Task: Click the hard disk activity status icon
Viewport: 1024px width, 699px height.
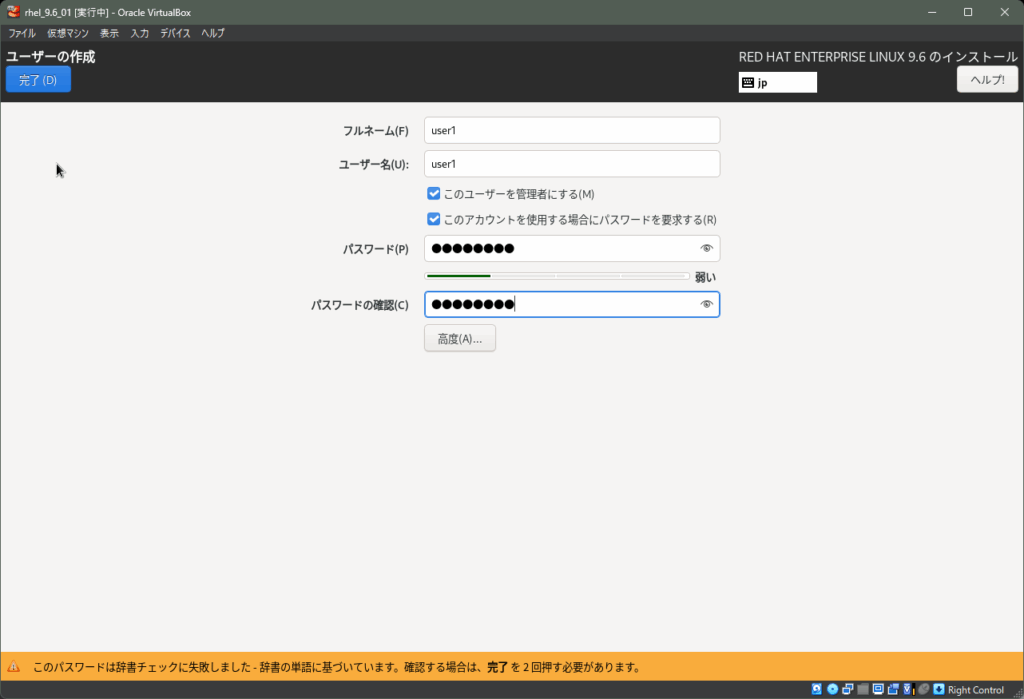Action: [x=816, y=689]
